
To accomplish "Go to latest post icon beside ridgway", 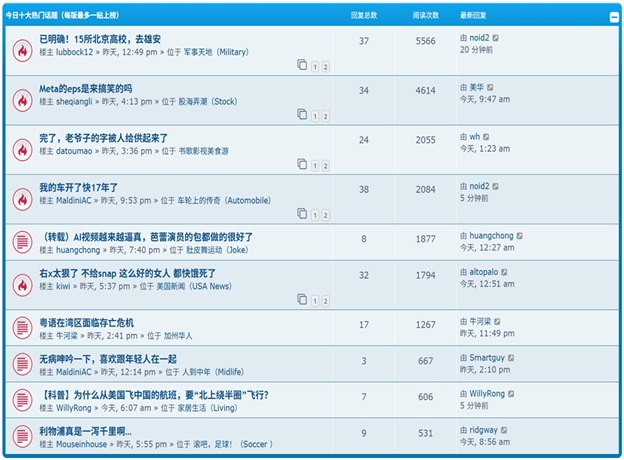I will [x=505, y=429].
